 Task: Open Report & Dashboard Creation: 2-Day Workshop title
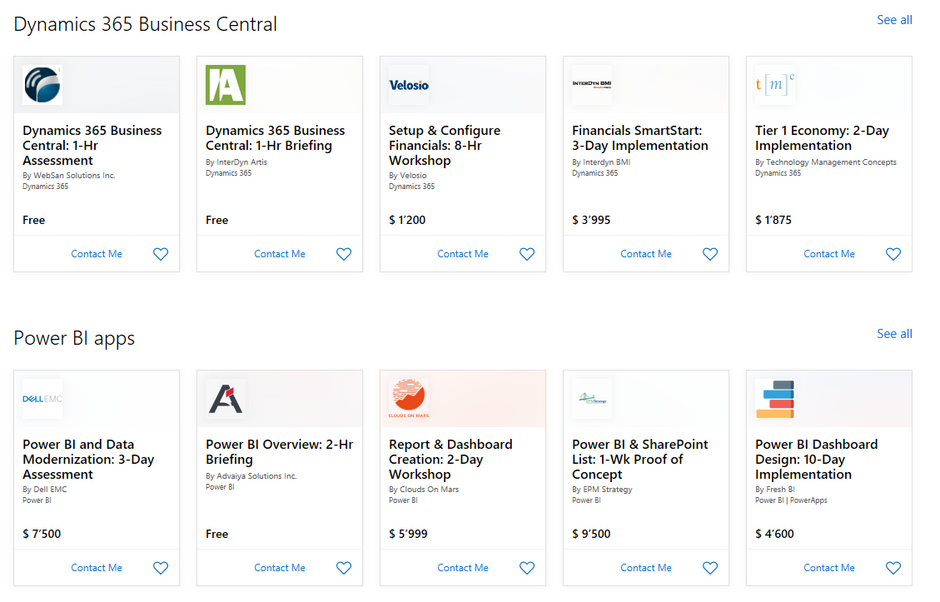point(451,459)
